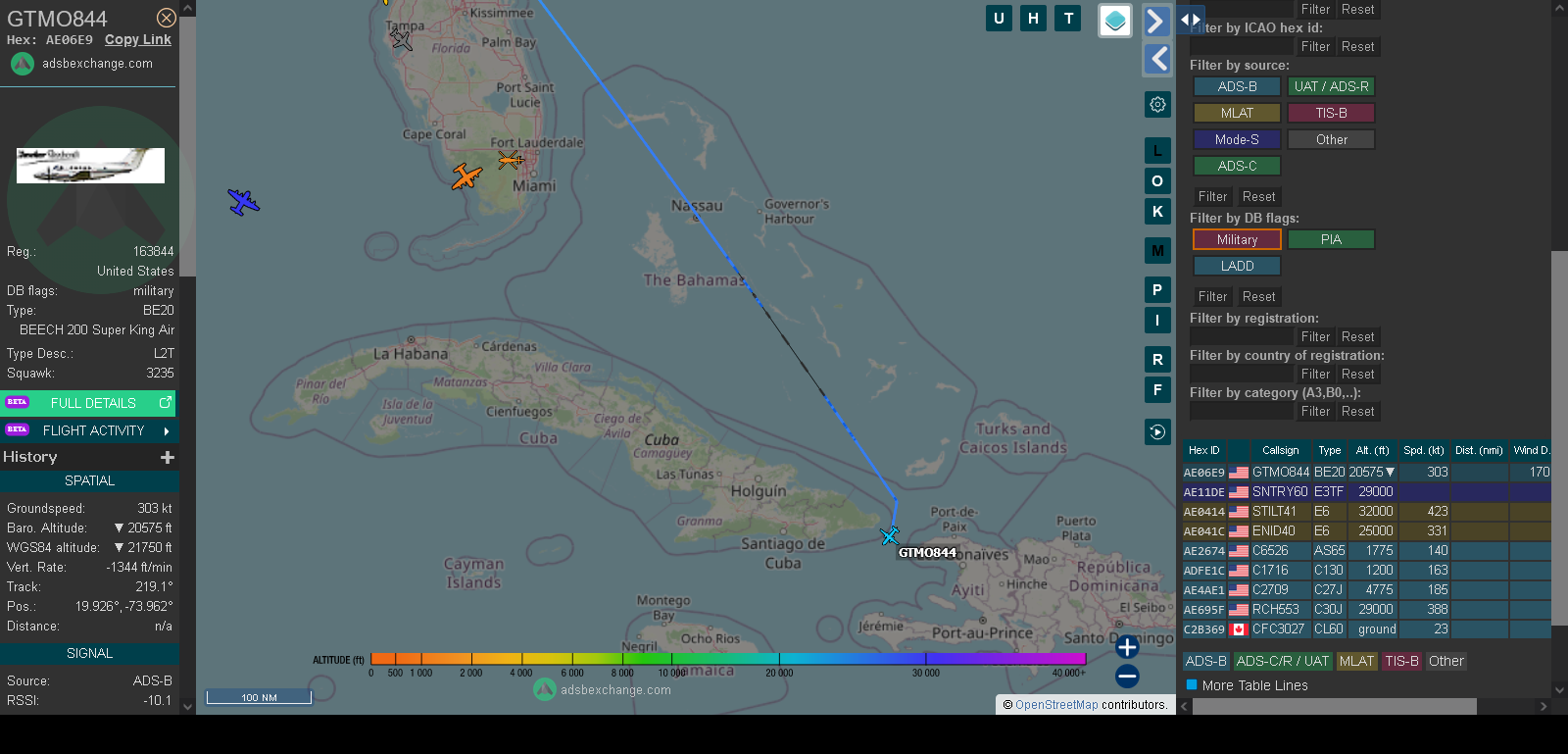Click the horizontal scrollbar under aircraft table
This screenshot has width=1568, height=754.
[1334, 706]
